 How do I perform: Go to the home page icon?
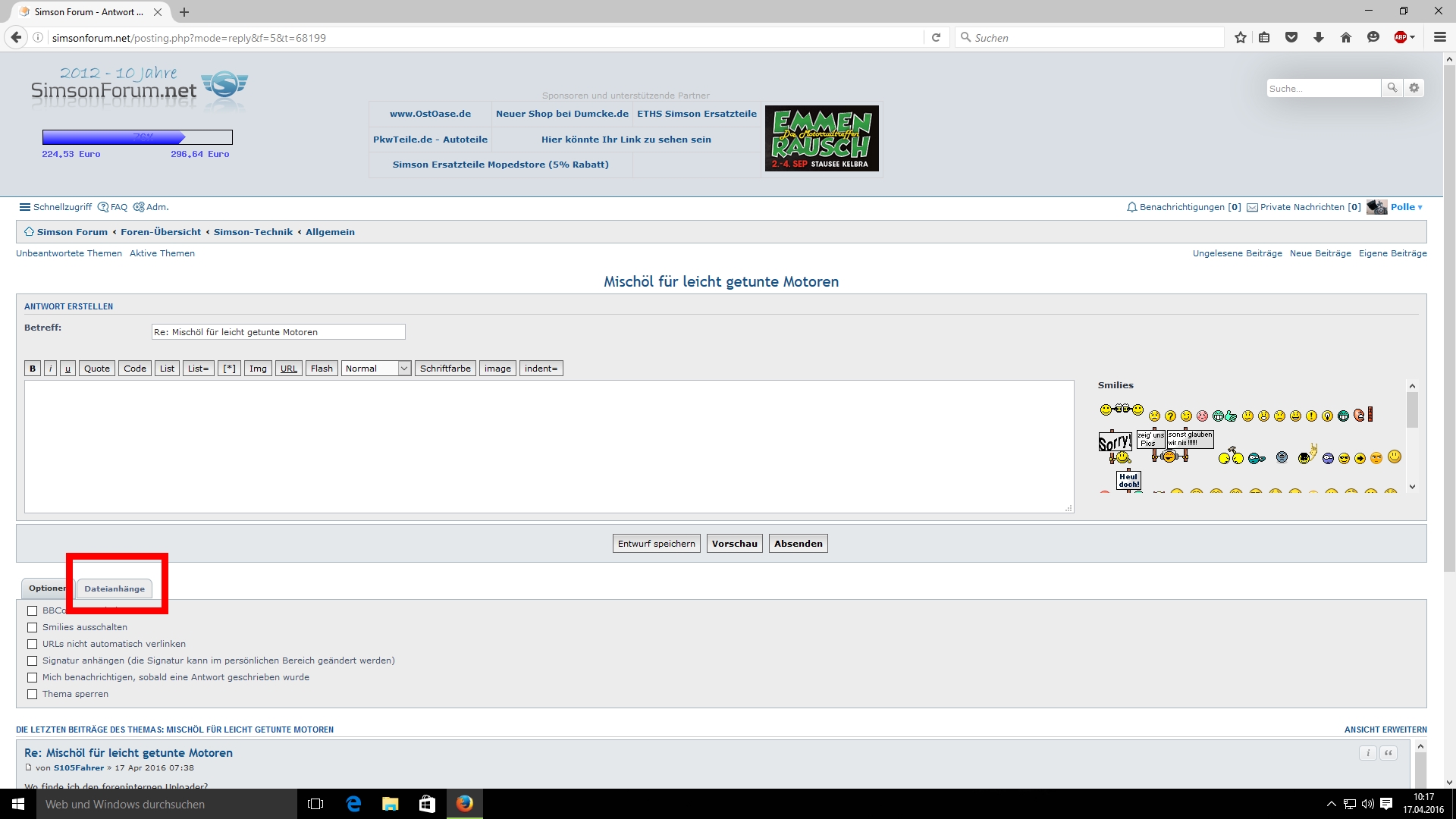[1346, 37]
